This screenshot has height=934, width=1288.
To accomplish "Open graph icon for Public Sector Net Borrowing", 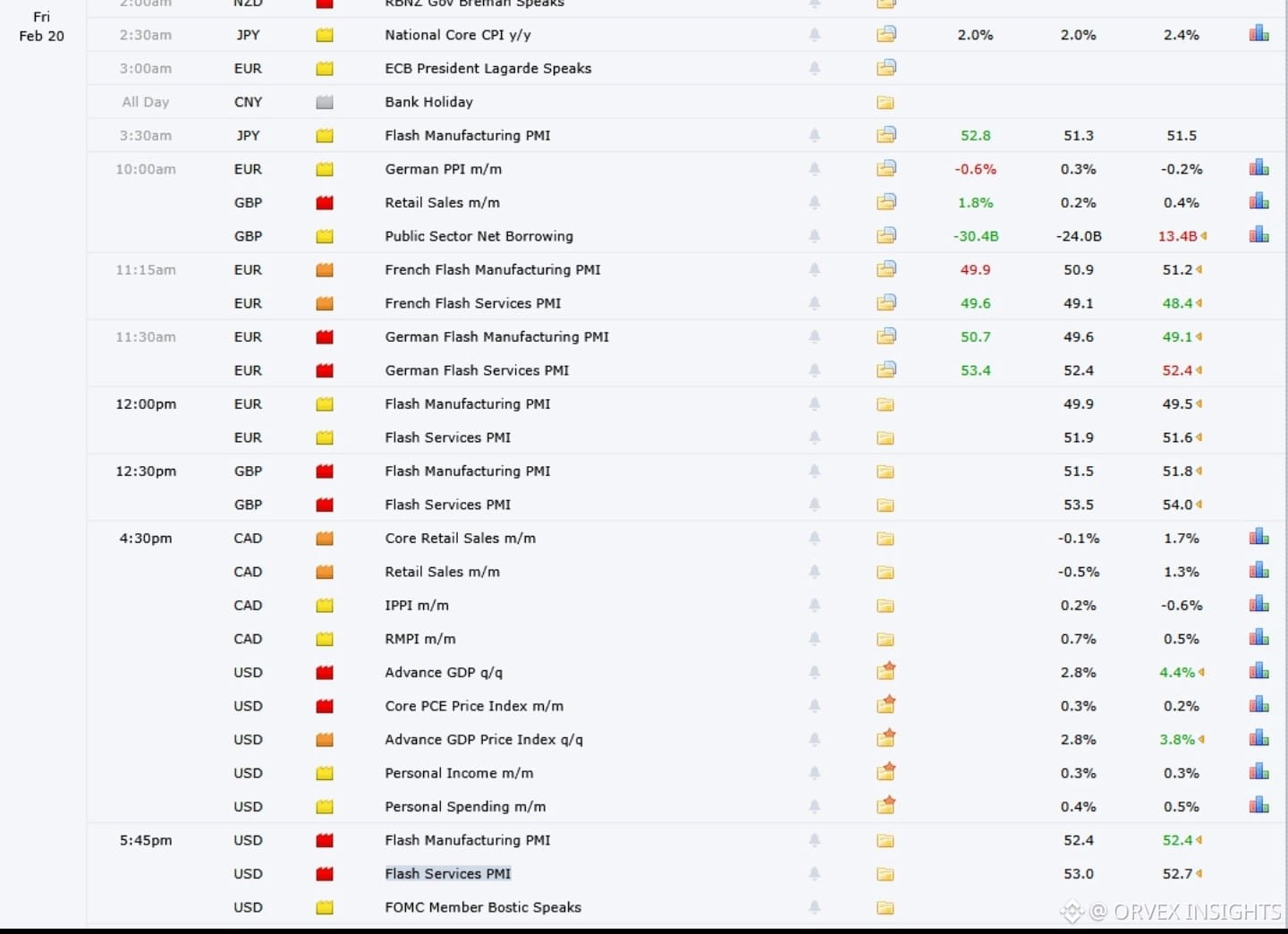I will point(1259,235).
